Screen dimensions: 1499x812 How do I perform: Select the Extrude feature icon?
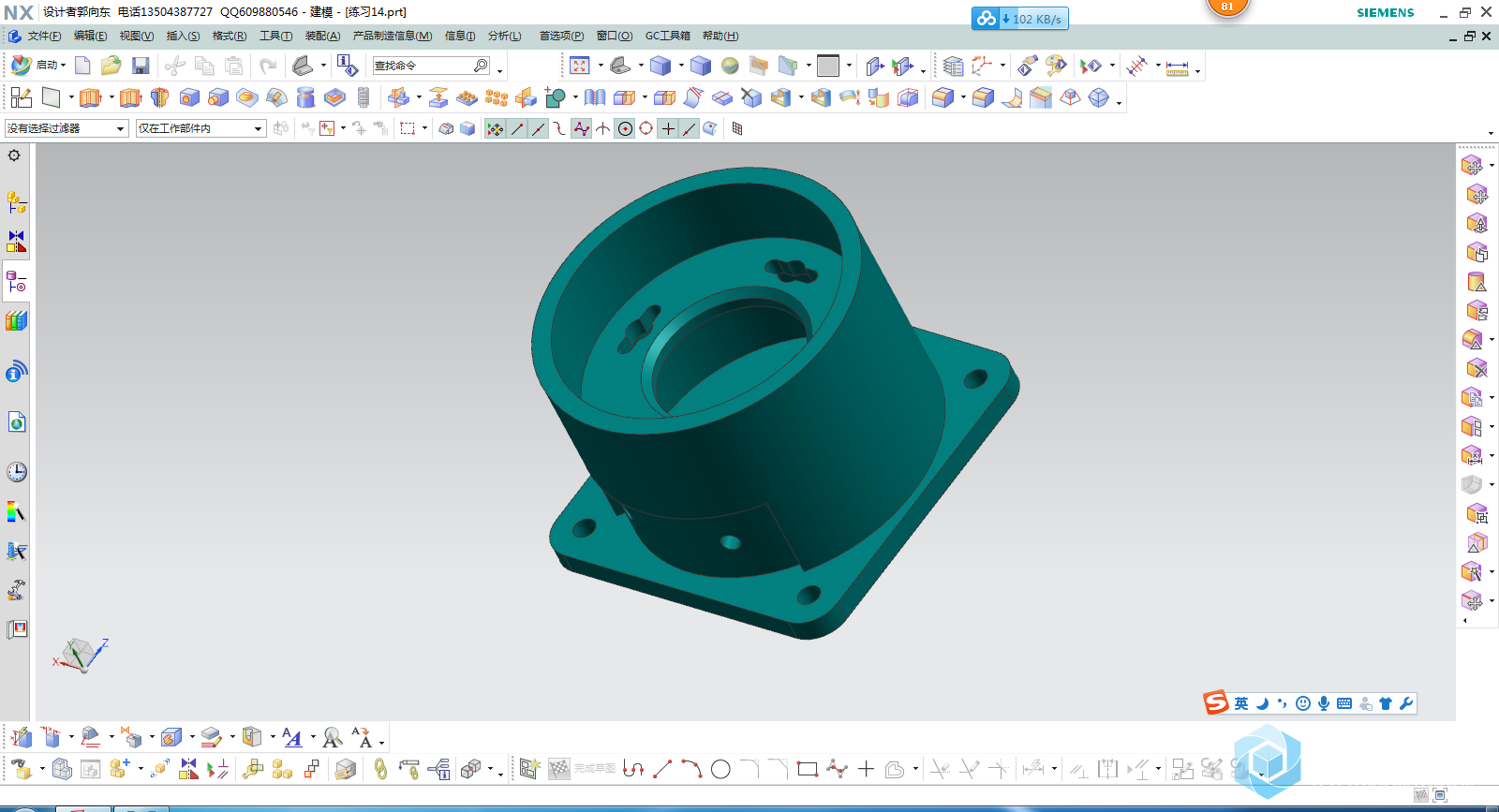90,97
